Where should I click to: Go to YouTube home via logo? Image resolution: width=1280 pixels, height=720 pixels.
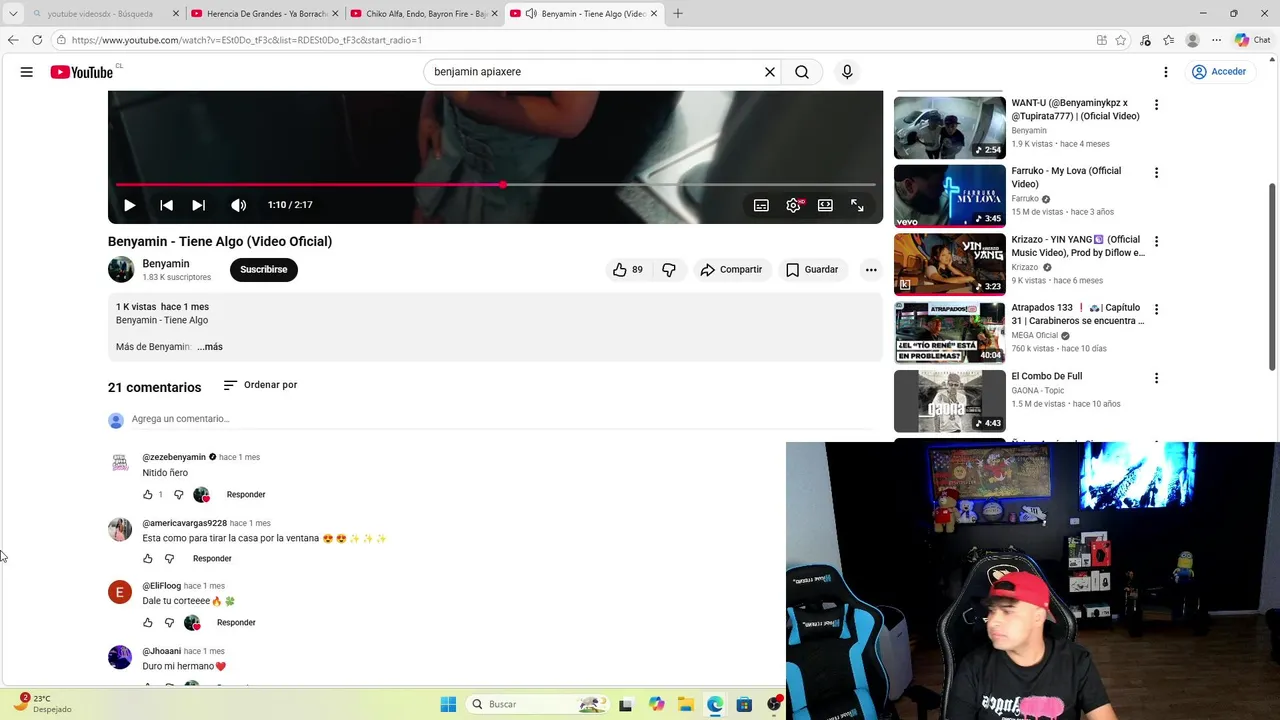pos(82,72)
